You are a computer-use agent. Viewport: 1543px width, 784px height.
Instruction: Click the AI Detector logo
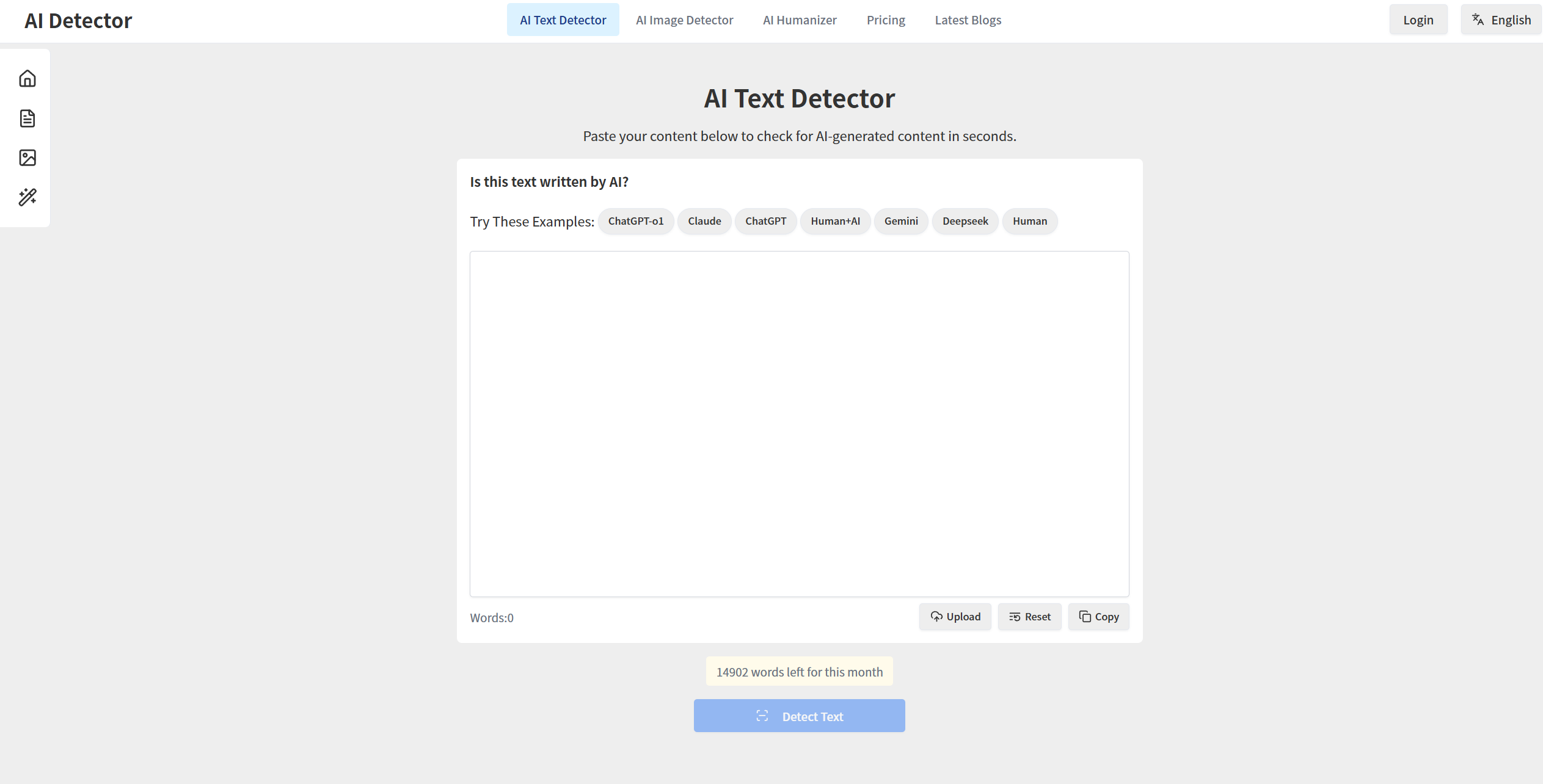coord(78,21)
